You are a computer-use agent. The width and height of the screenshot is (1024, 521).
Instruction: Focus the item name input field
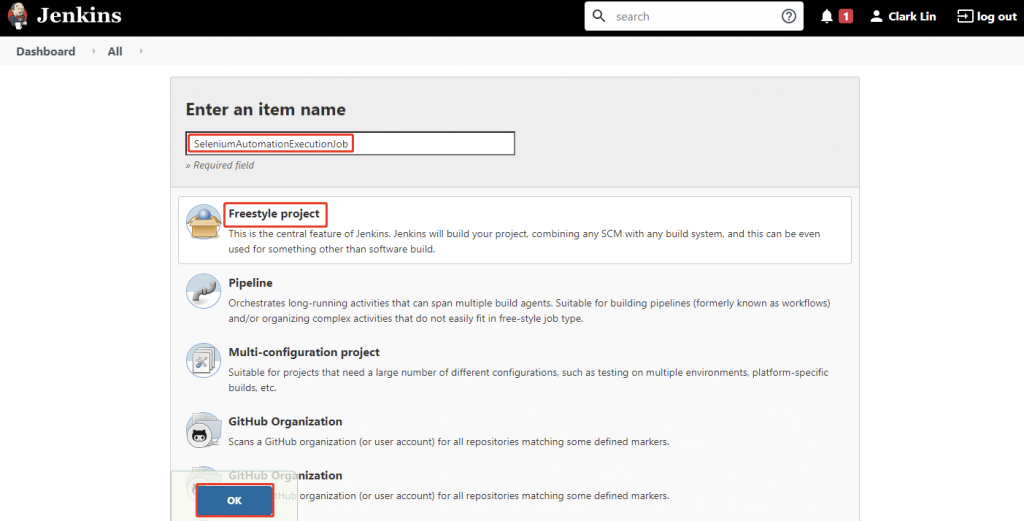pos(350,144)
